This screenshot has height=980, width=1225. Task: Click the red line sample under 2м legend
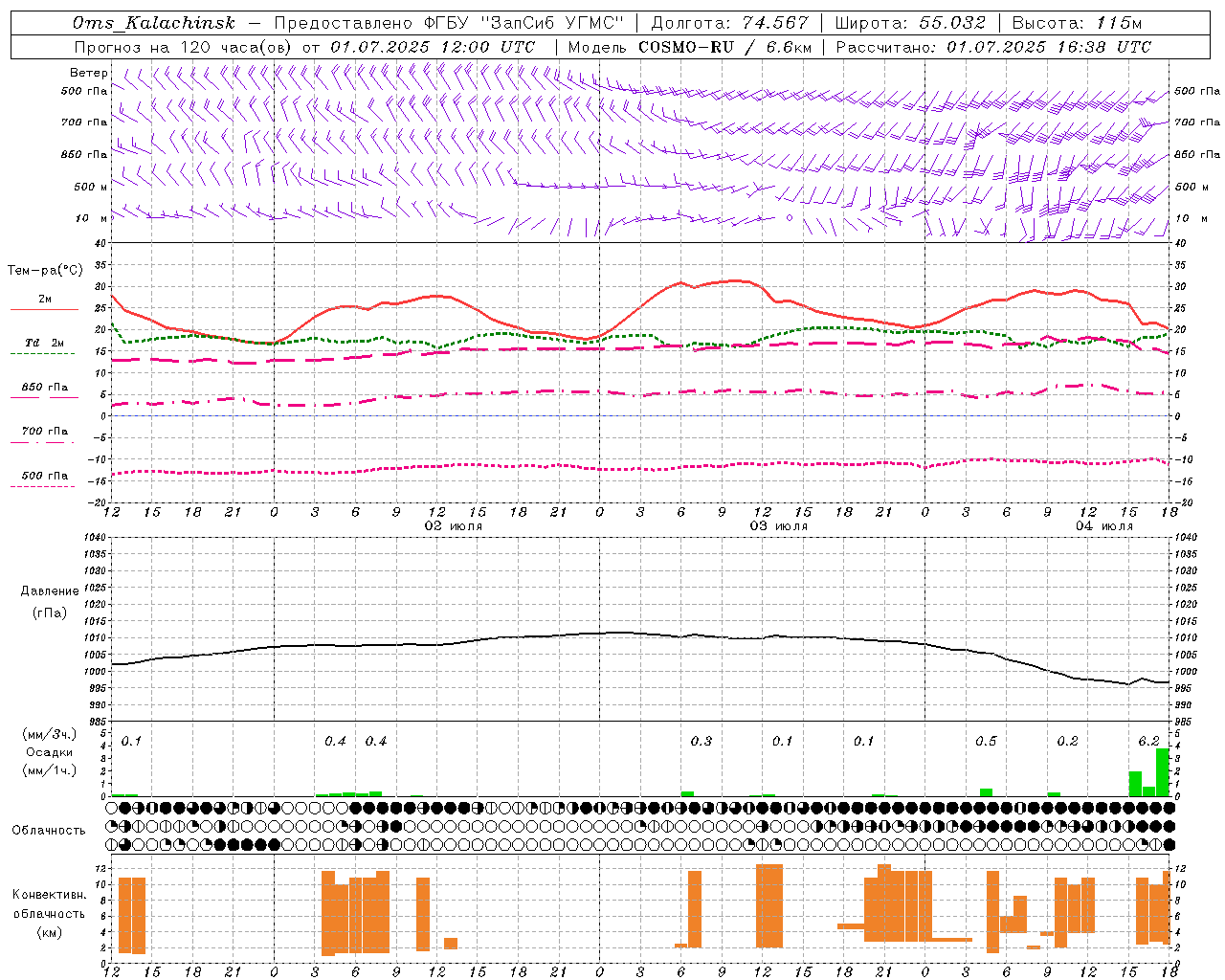[44, 309]
